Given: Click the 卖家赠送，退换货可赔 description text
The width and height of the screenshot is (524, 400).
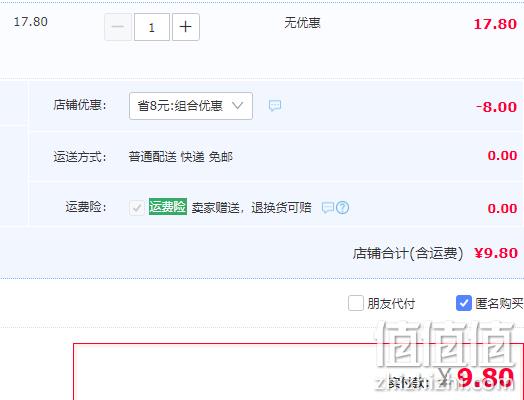Looking at the screenshot, I should [x=251, y=208].
